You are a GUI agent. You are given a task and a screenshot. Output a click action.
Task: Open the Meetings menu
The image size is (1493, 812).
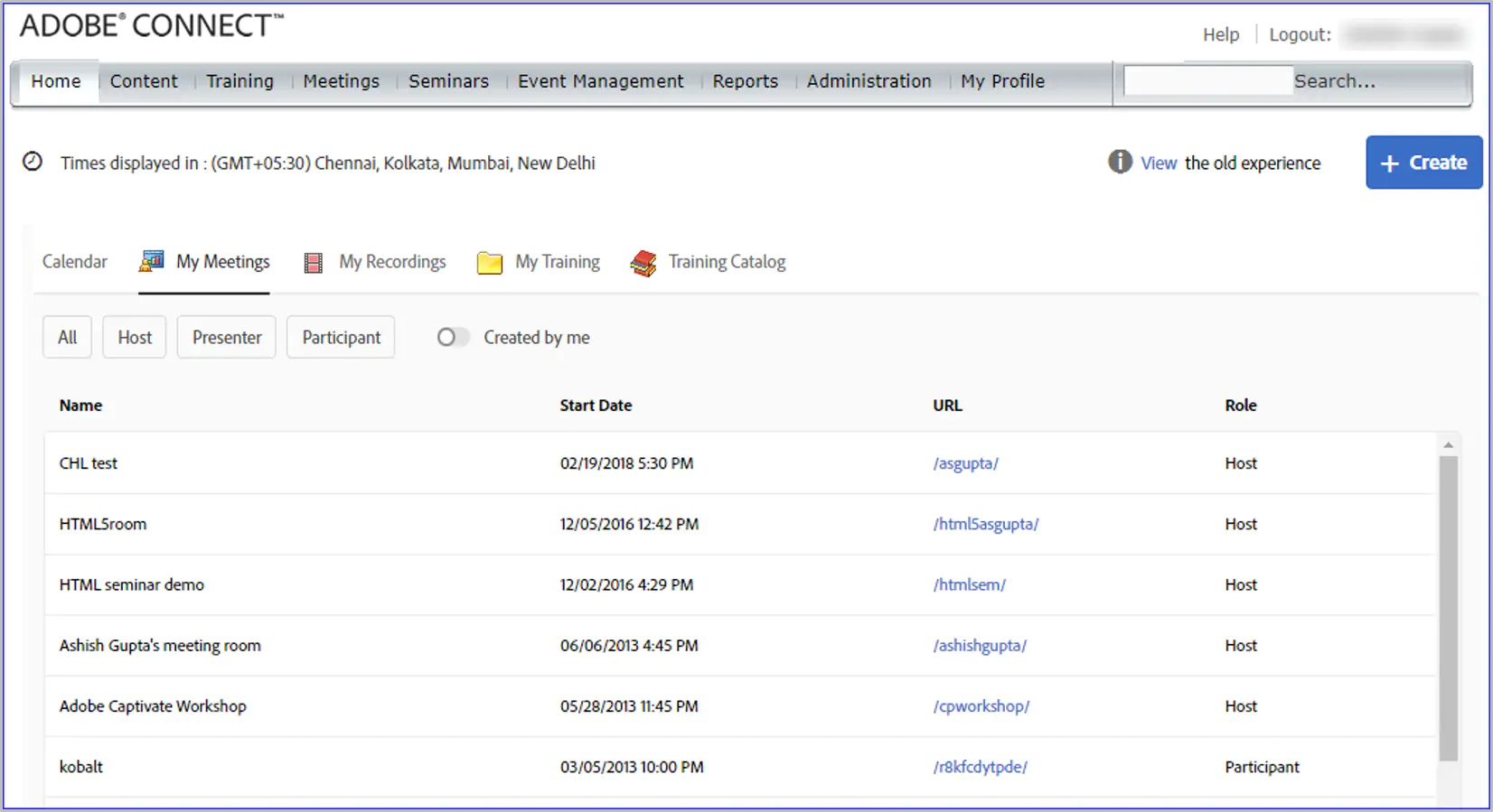point(341,81)
